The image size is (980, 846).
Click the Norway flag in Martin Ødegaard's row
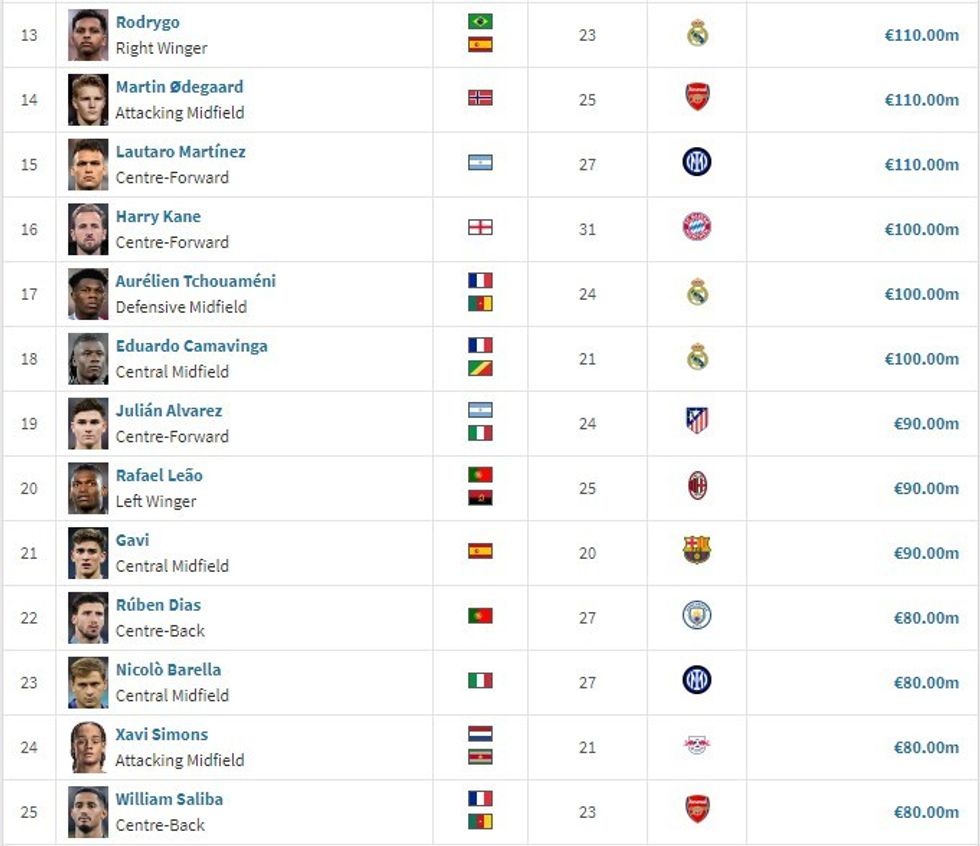[x=480, y=98]
